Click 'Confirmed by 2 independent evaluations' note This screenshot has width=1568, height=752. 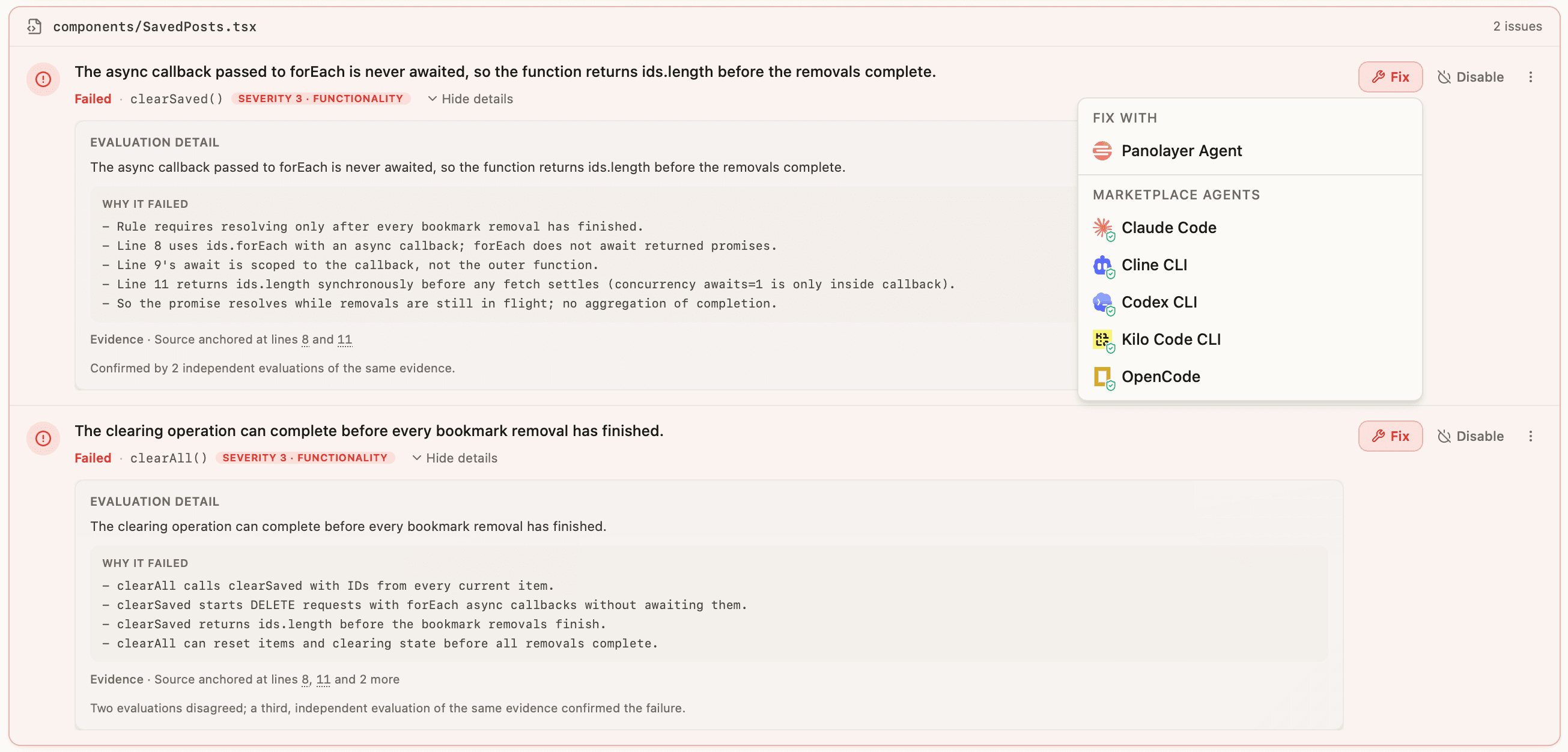pyautogui.click(x=272, y=368)
